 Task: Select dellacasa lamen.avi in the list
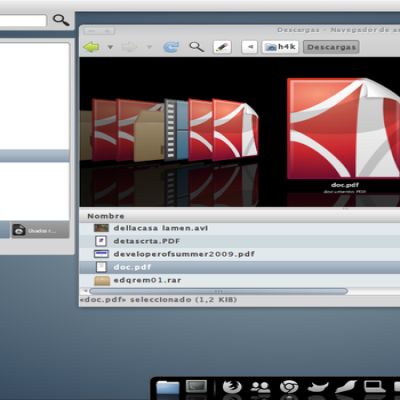(239, 228)
